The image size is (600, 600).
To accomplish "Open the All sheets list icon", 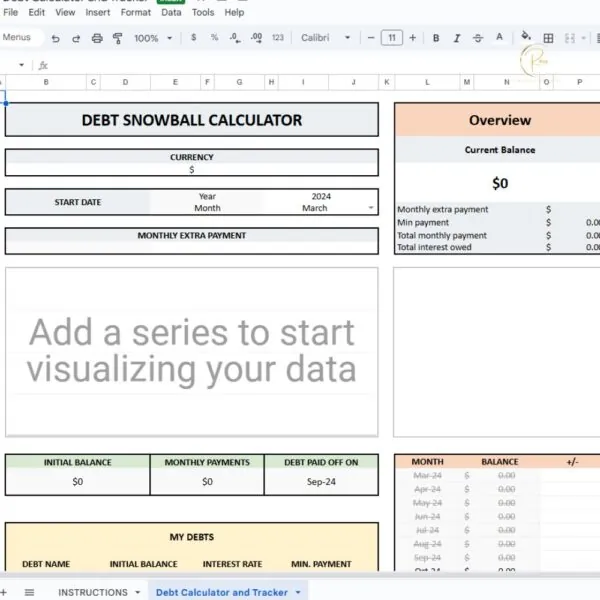I will coord(29,592).
